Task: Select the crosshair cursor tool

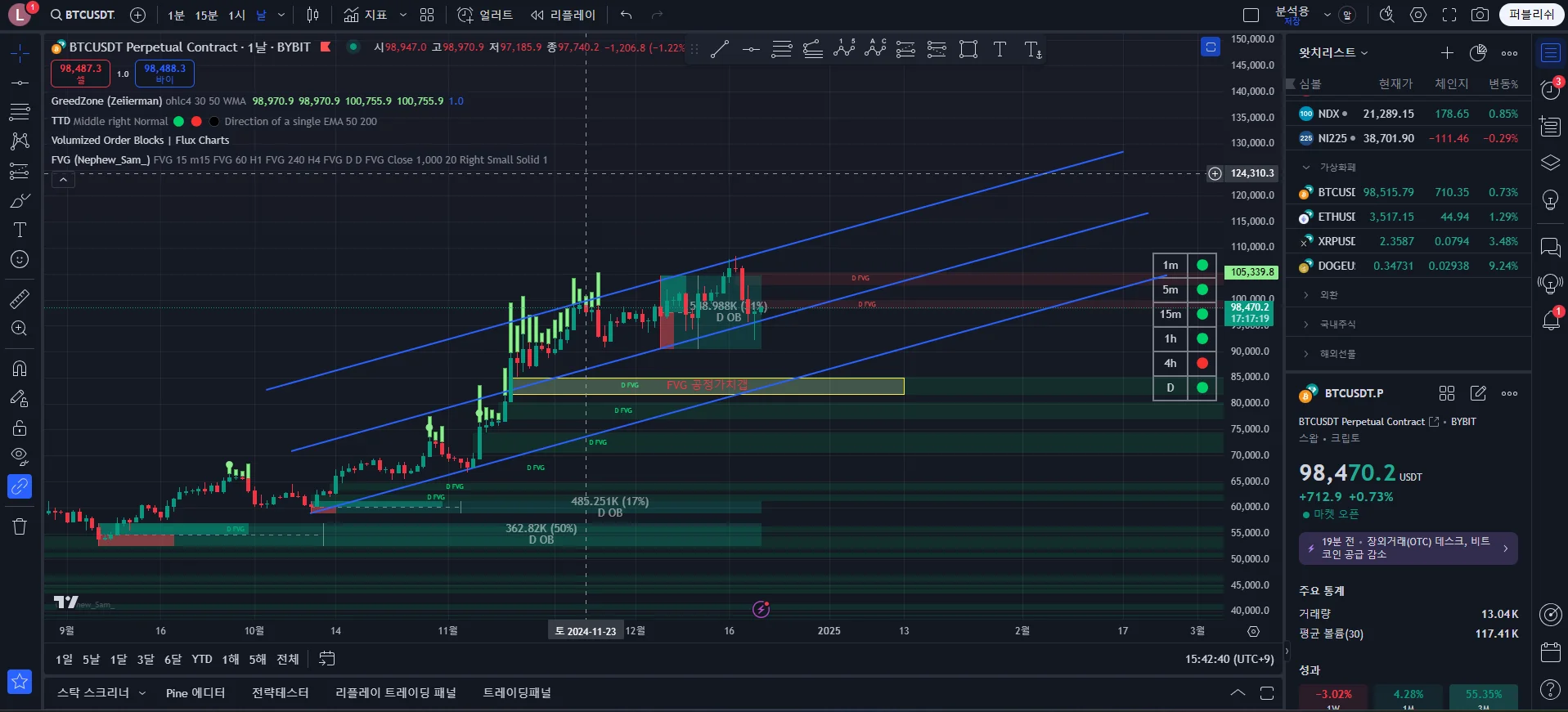Action: pyautogui.click(x=20, y=53)
